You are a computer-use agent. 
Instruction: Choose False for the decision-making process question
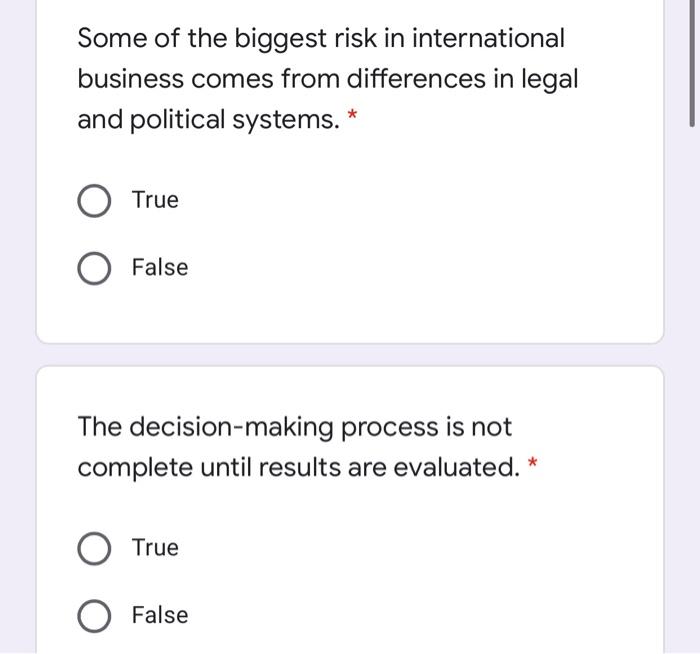tap(94, 616)
